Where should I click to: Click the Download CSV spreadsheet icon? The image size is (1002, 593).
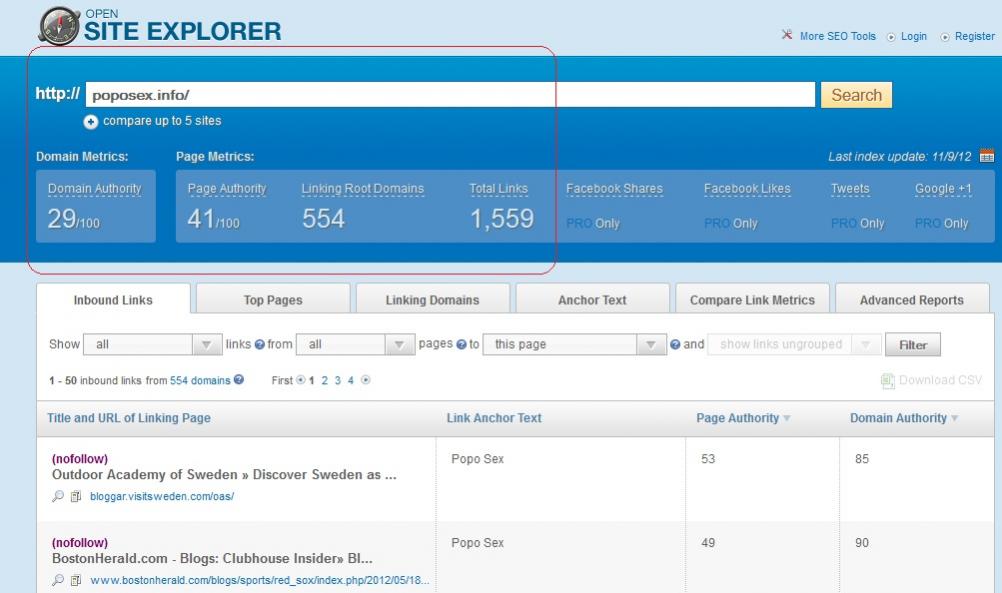coord(888,381)
